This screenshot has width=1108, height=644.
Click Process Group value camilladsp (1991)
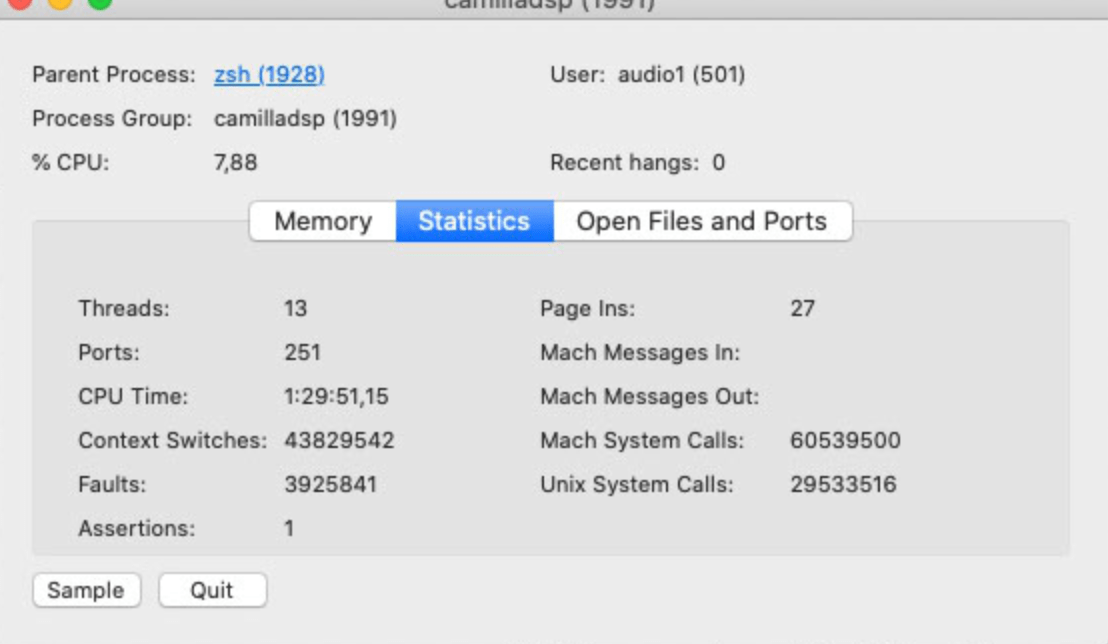pyautogui.click(x=305, y=118)
